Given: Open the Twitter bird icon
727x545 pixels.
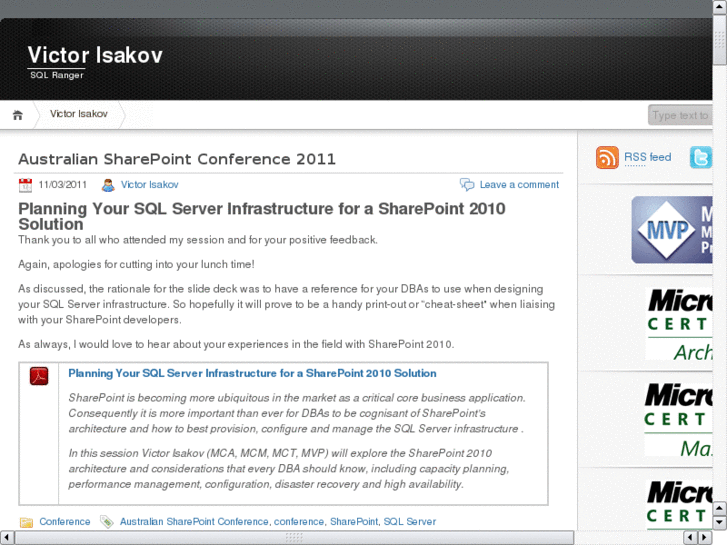Looking at the screenshot, I should coord(701,157).
